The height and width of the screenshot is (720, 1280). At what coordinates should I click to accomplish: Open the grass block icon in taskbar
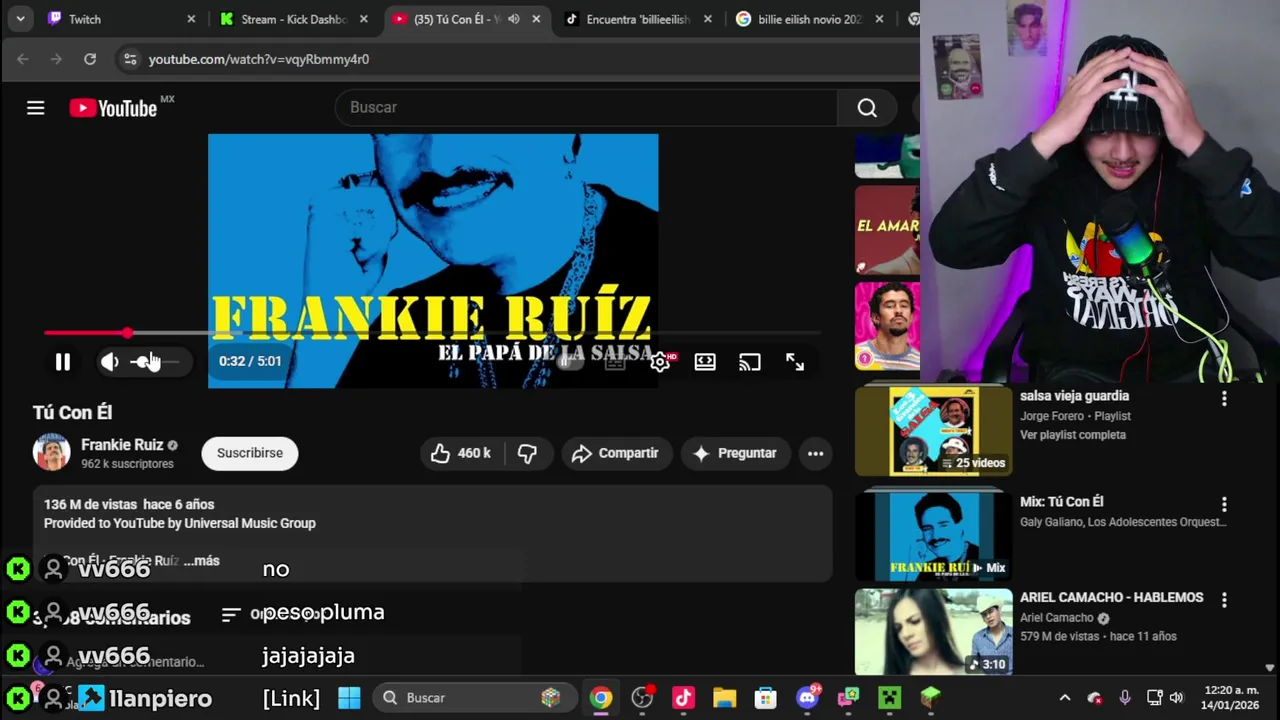coord(930,698)
